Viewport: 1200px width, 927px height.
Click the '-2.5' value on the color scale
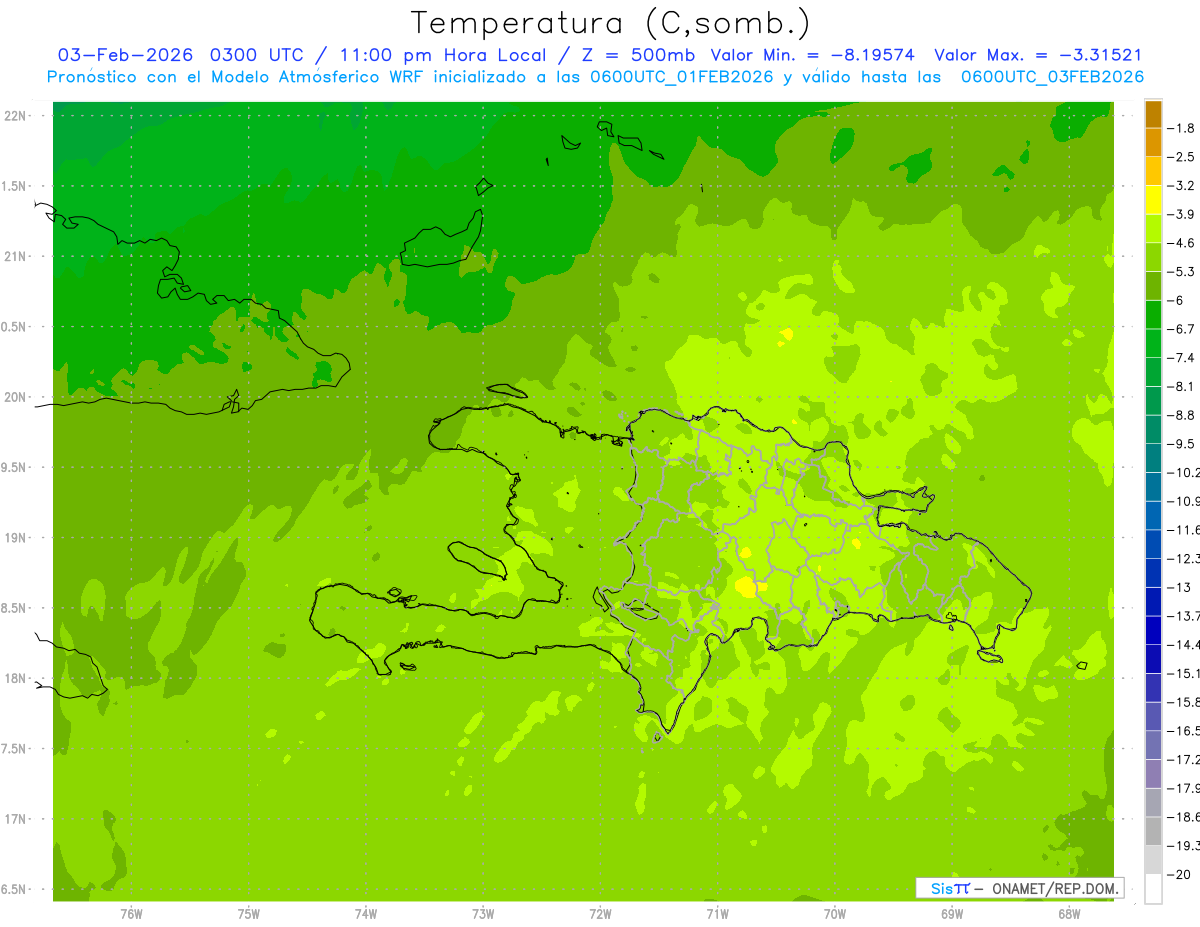(1182, 157)
